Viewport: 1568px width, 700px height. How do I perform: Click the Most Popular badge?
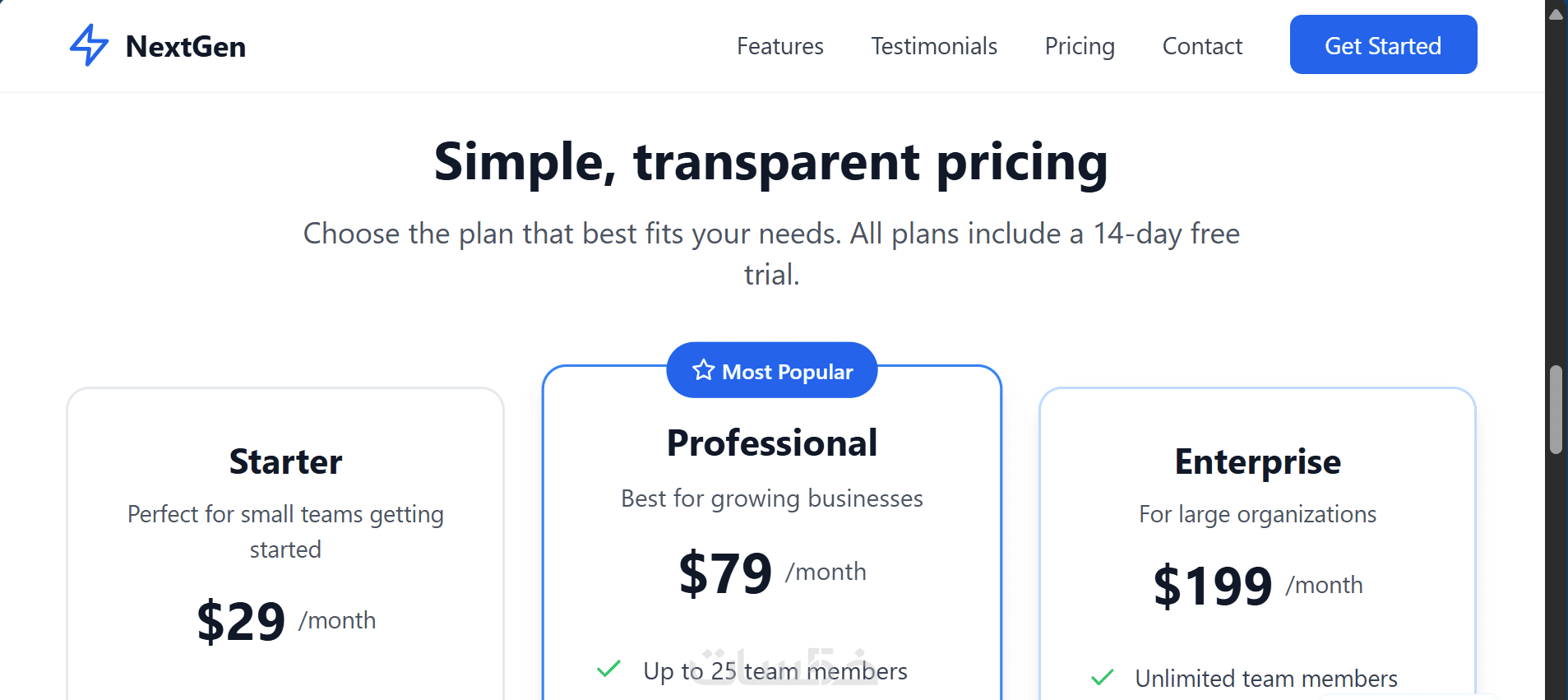tap(771, 371)
